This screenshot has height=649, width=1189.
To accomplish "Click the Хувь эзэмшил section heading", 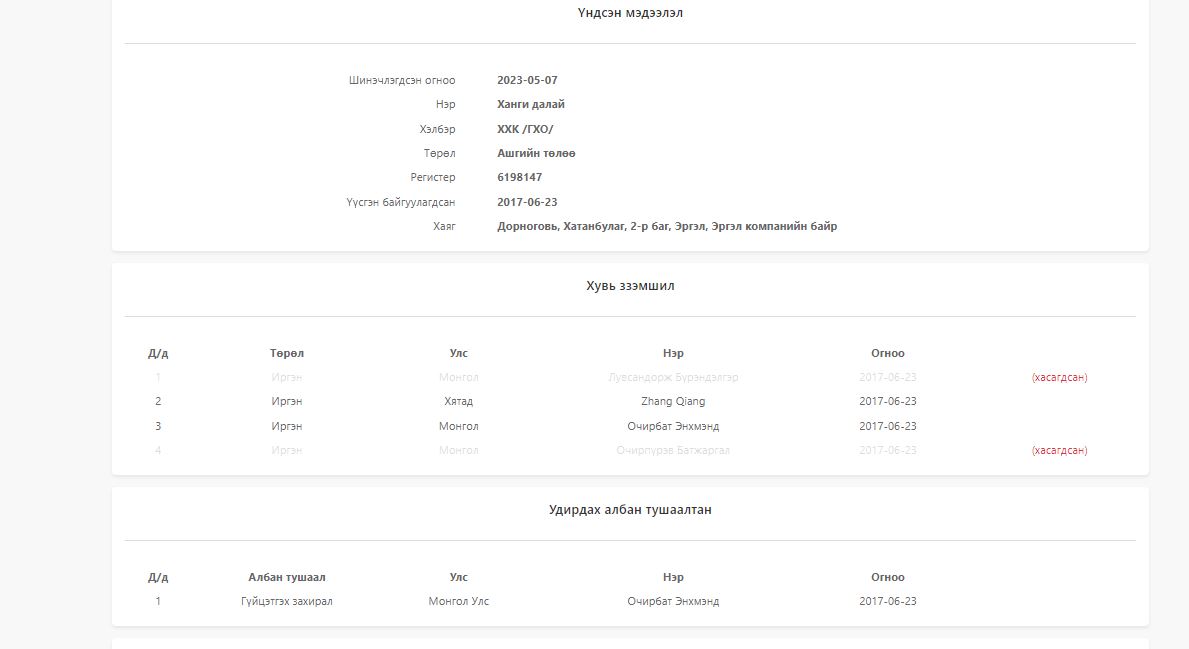I will [x=630, y=286].
